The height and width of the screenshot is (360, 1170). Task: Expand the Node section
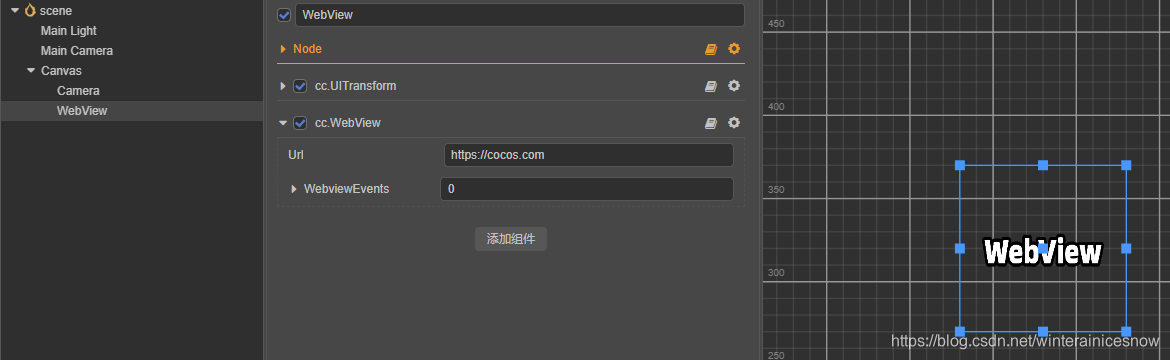point(284,49)
